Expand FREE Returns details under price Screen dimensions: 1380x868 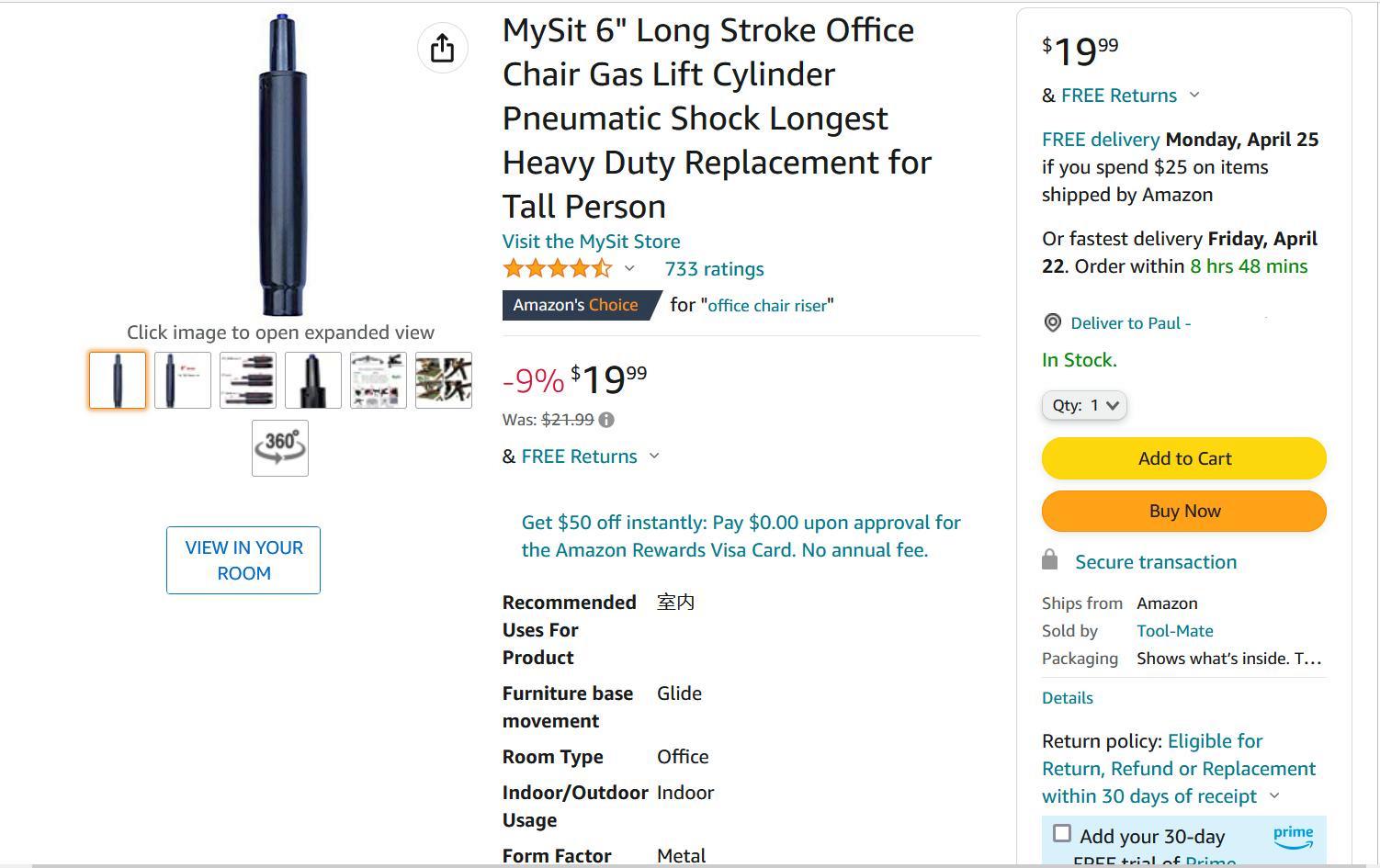(654, 457)
